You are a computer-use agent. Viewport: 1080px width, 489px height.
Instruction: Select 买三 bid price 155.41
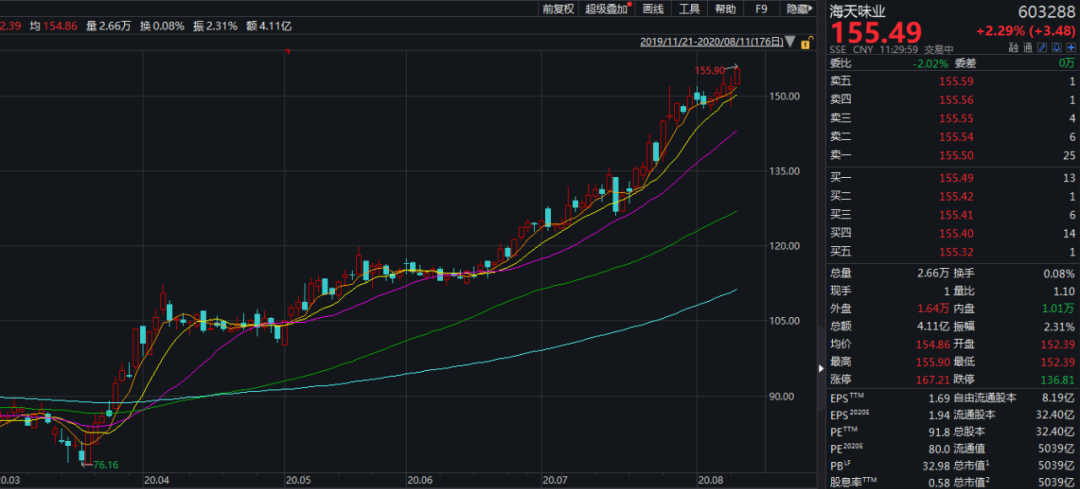coord(957,216)
